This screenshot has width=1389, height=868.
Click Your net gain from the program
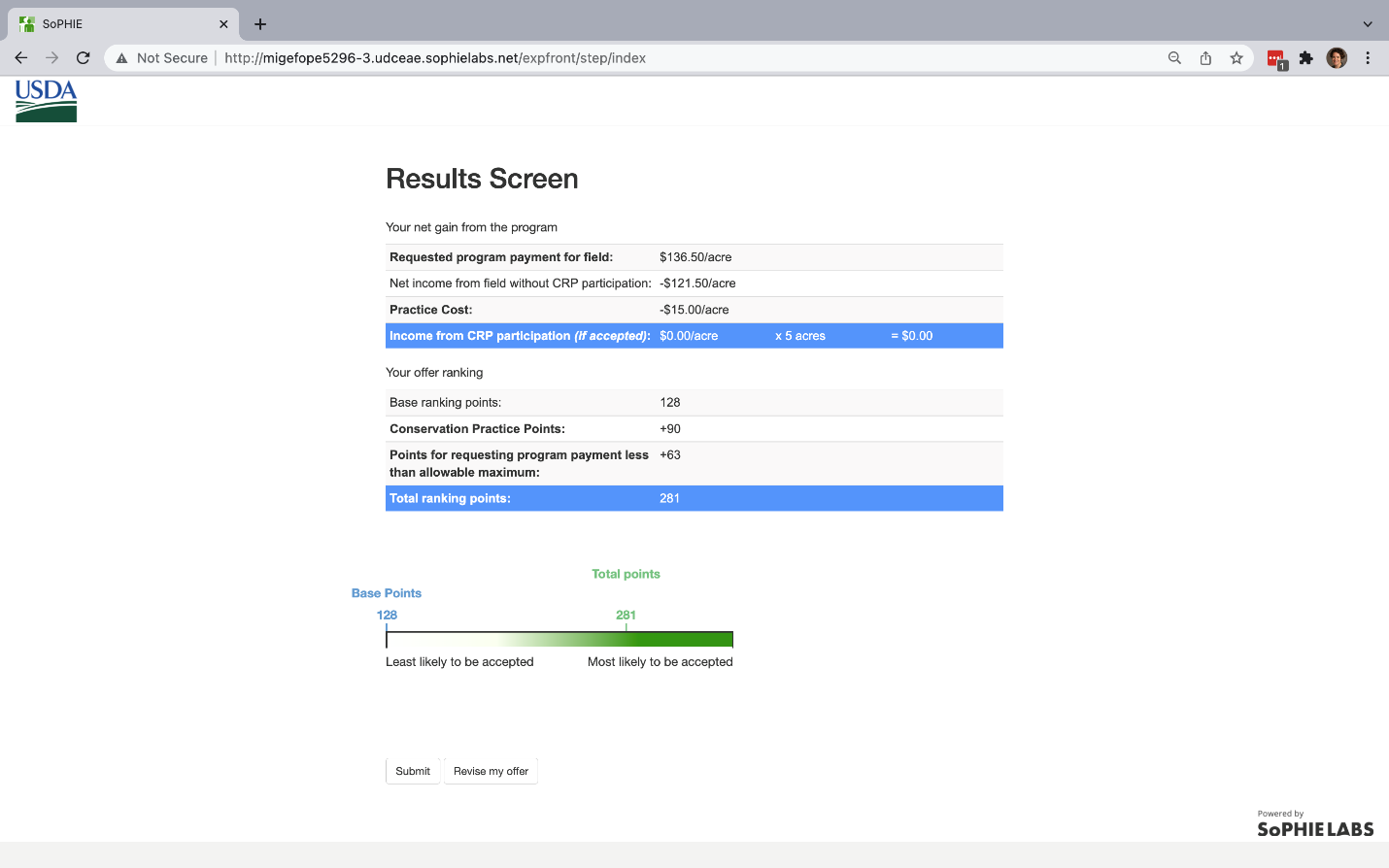[x=472, y=227]
